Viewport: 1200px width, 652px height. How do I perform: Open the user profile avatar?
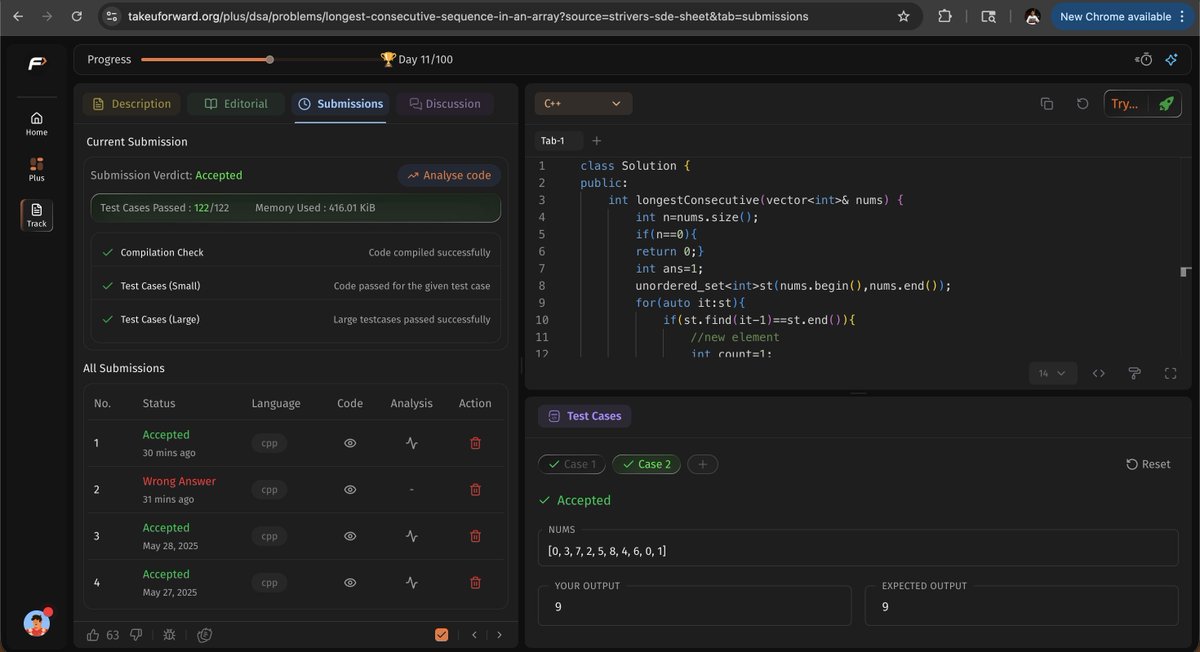[x=37, y=624]
